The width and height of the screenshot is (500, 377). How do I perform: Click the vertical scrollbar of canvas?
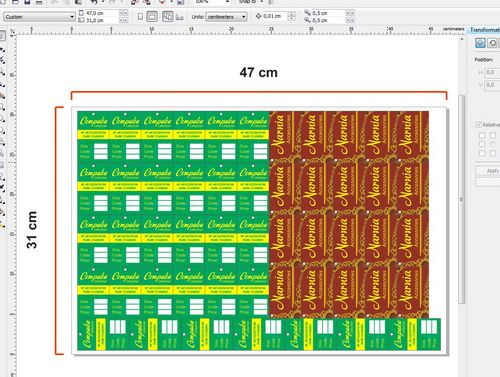462,199
